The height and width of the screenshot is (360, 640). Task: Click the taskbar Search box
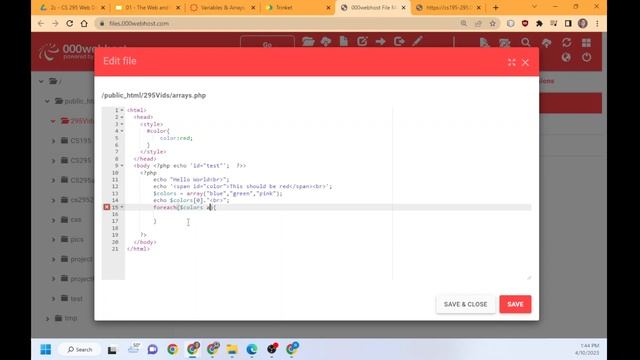click(80, 349)
